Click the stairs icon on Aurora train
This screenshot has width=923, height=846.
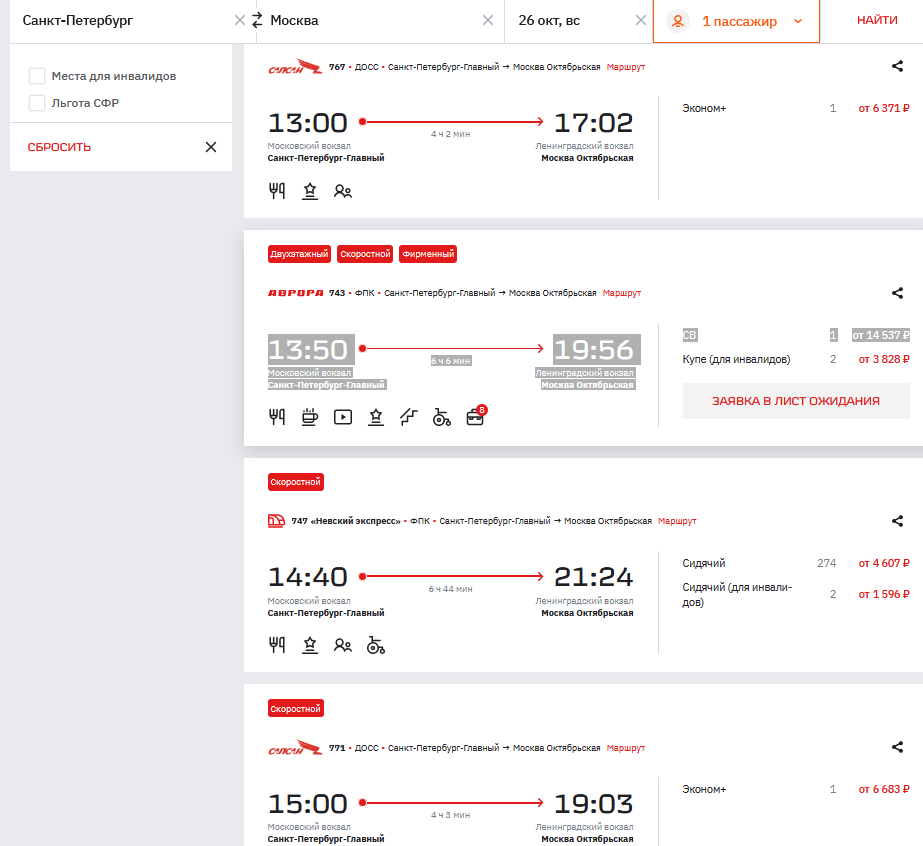coord(408,418)
